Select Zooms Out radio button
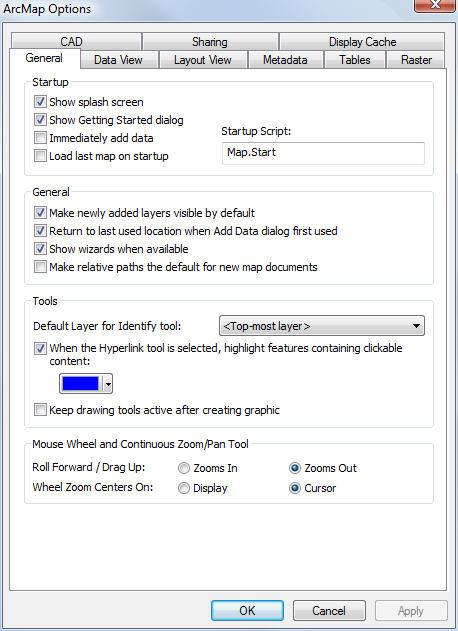This screenshot has height=631, width=458. [295, 468]
